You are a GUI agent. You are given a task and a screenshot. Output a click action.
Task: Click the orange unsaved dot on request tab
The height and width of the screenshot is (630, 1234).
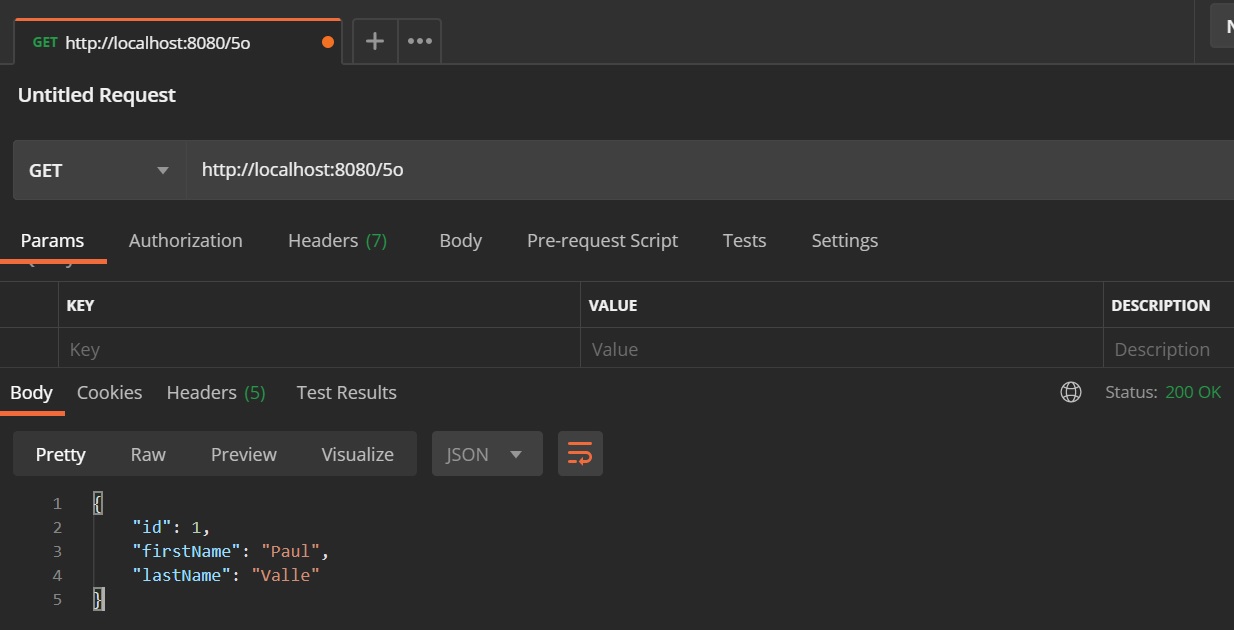[x=328, y=42]
